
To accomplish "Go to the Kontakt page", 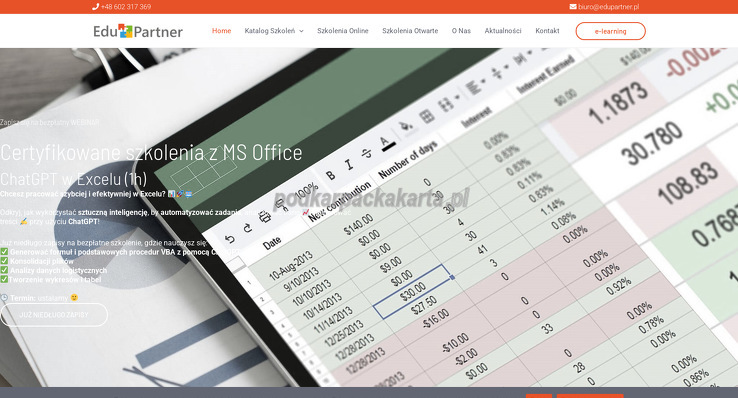I will click(547, 31).
